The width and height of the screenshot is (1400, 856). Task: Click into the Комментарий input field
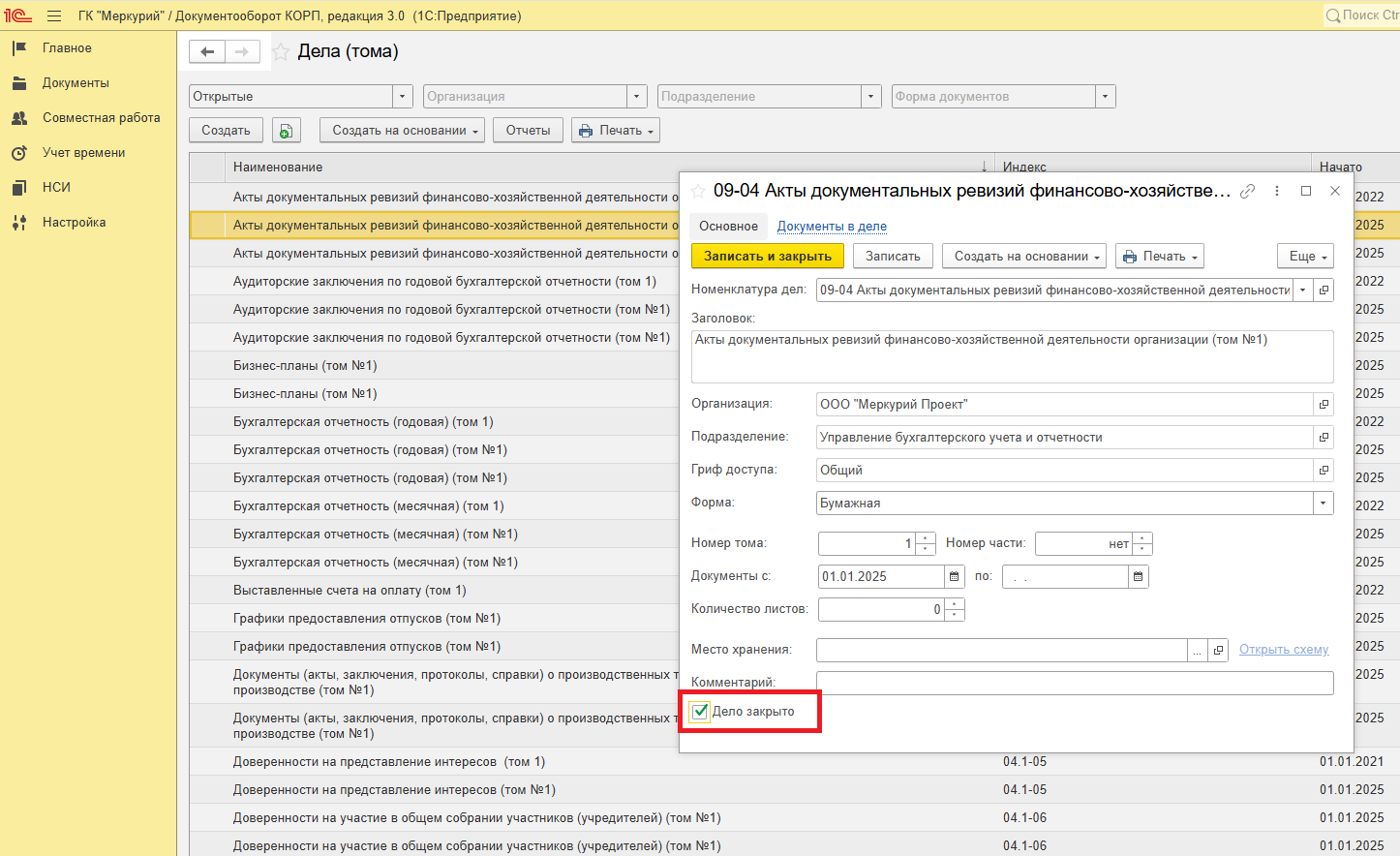coord(1074,683)
